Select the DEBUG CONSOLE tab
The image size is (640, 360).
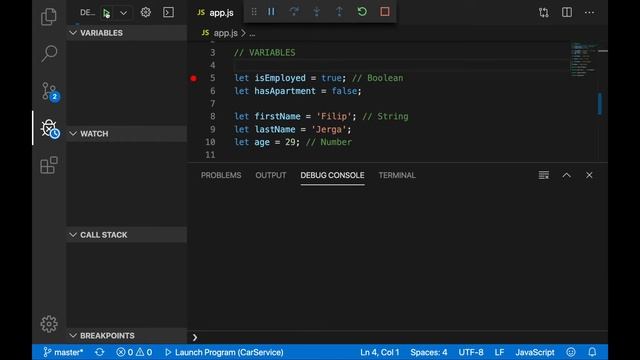click(332, 175)
